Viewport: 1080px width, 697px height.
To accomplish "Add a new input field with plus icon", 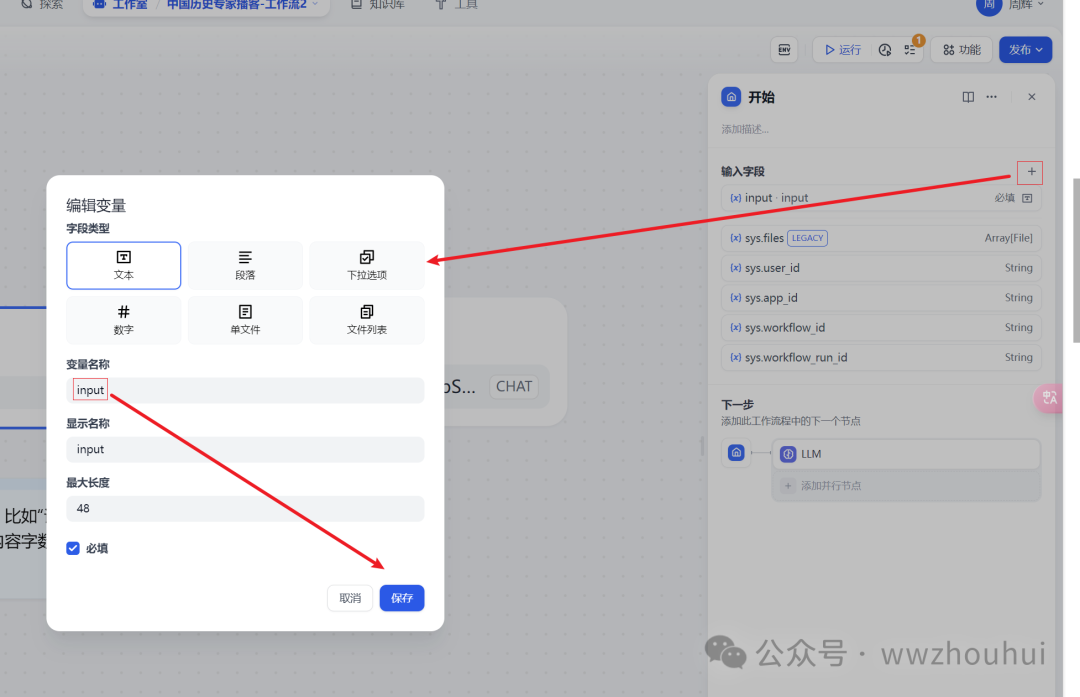I will coord(1031,172).
